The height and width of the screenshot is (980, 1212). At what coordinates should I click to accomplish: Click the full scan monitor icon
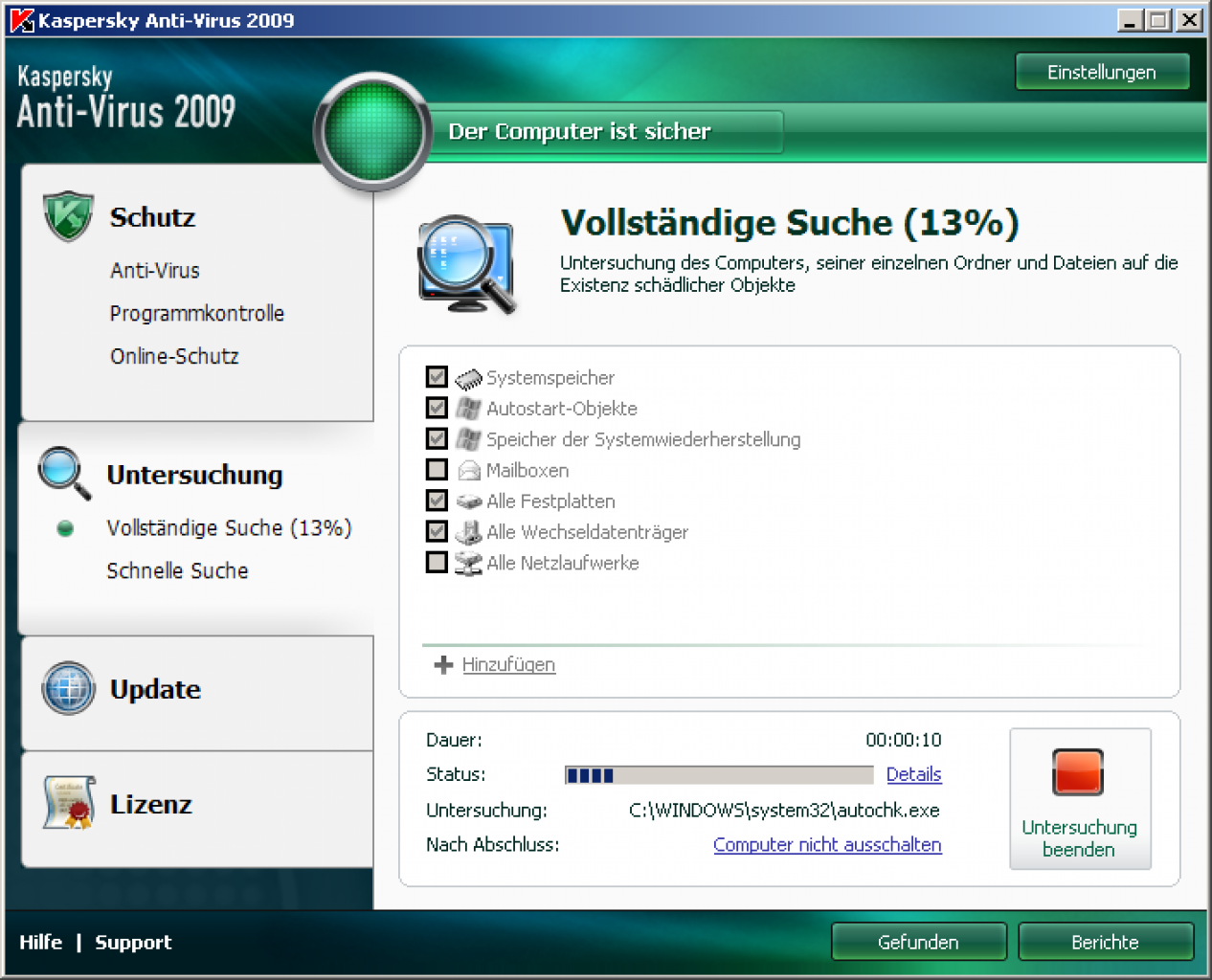[467, 265]
